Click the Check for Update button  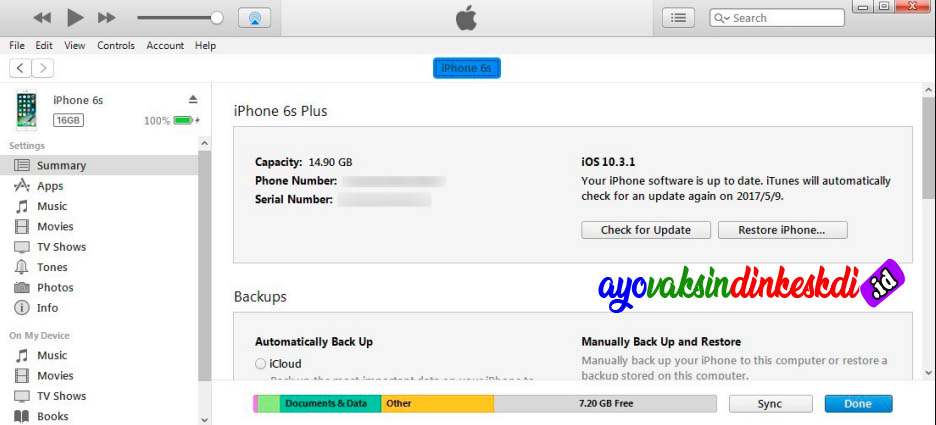[646, 230]
